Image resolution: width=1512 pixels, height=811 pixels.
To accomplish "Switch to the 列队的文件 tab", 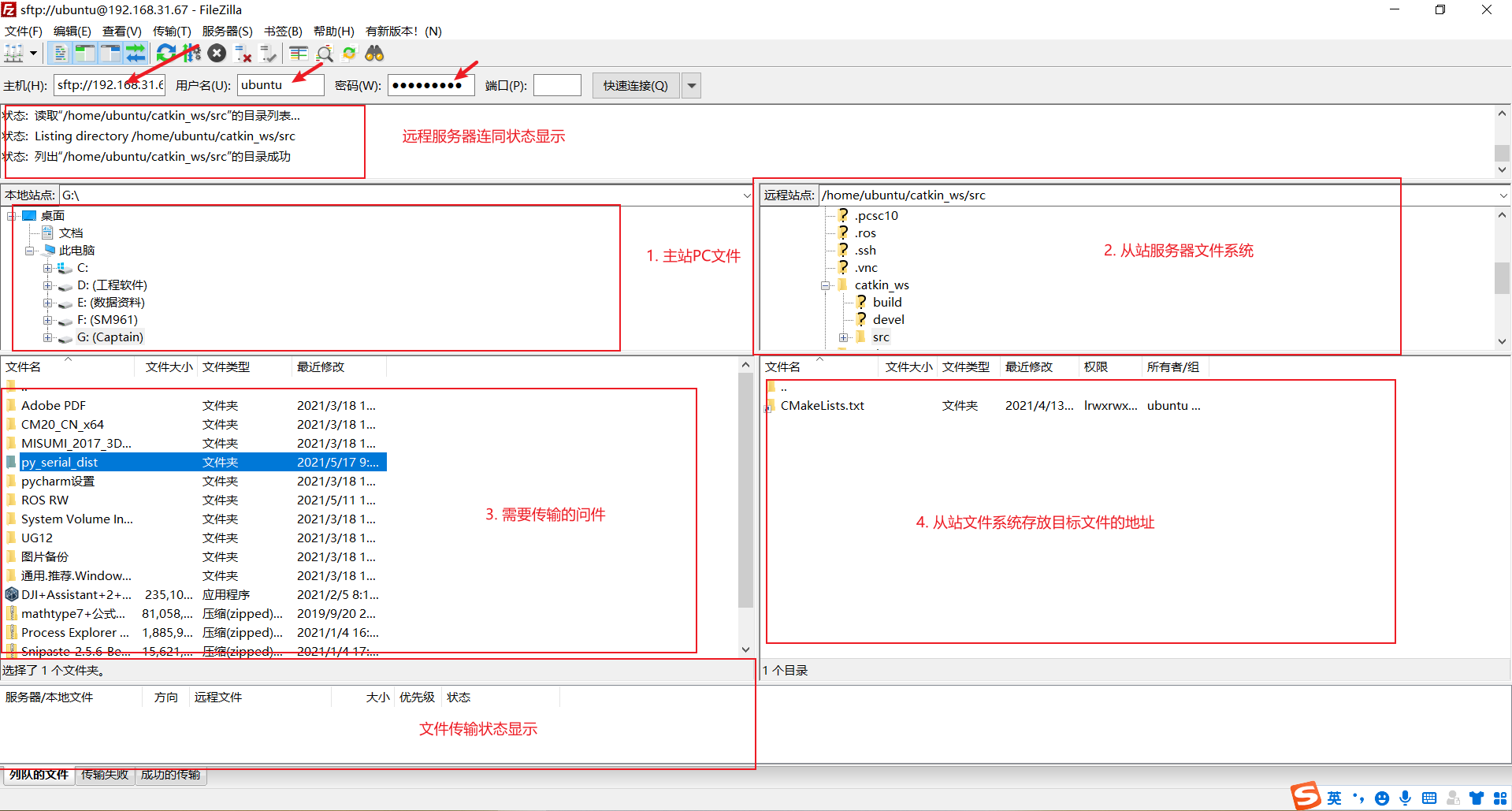I will click(x=39, y=776).
